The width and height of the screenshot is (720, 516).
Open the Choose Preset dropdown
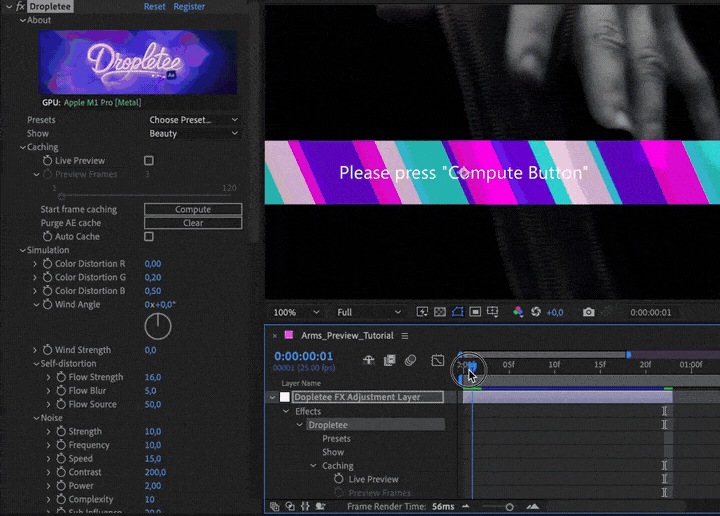193,120
